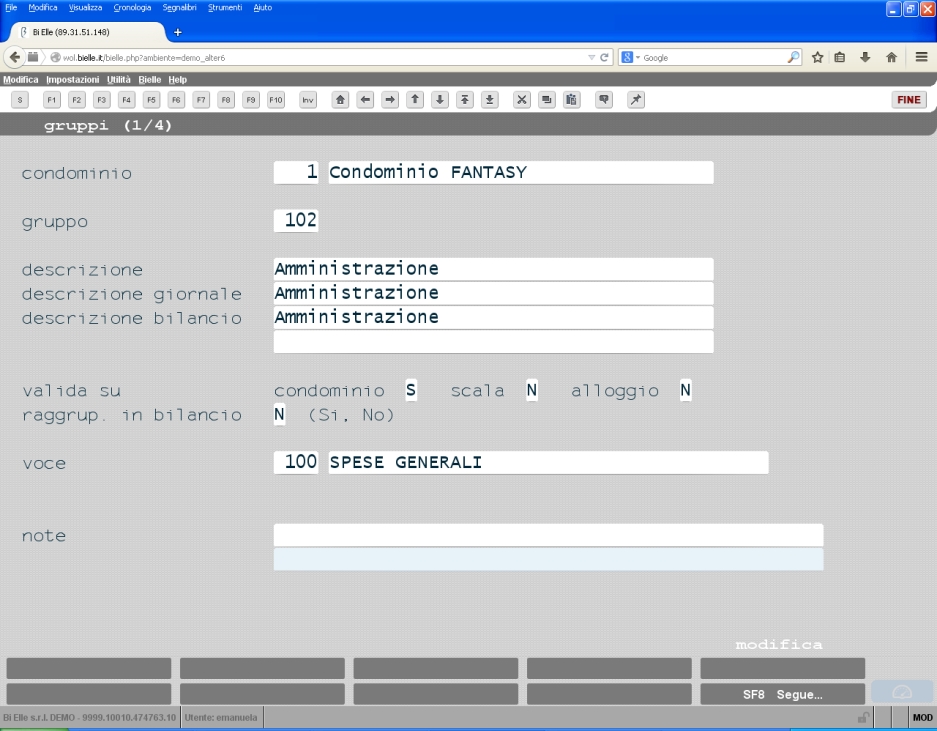Click the gruppo field containing 102
The height and width of the screenshot is (731, 937).
[x=296, y=221]
